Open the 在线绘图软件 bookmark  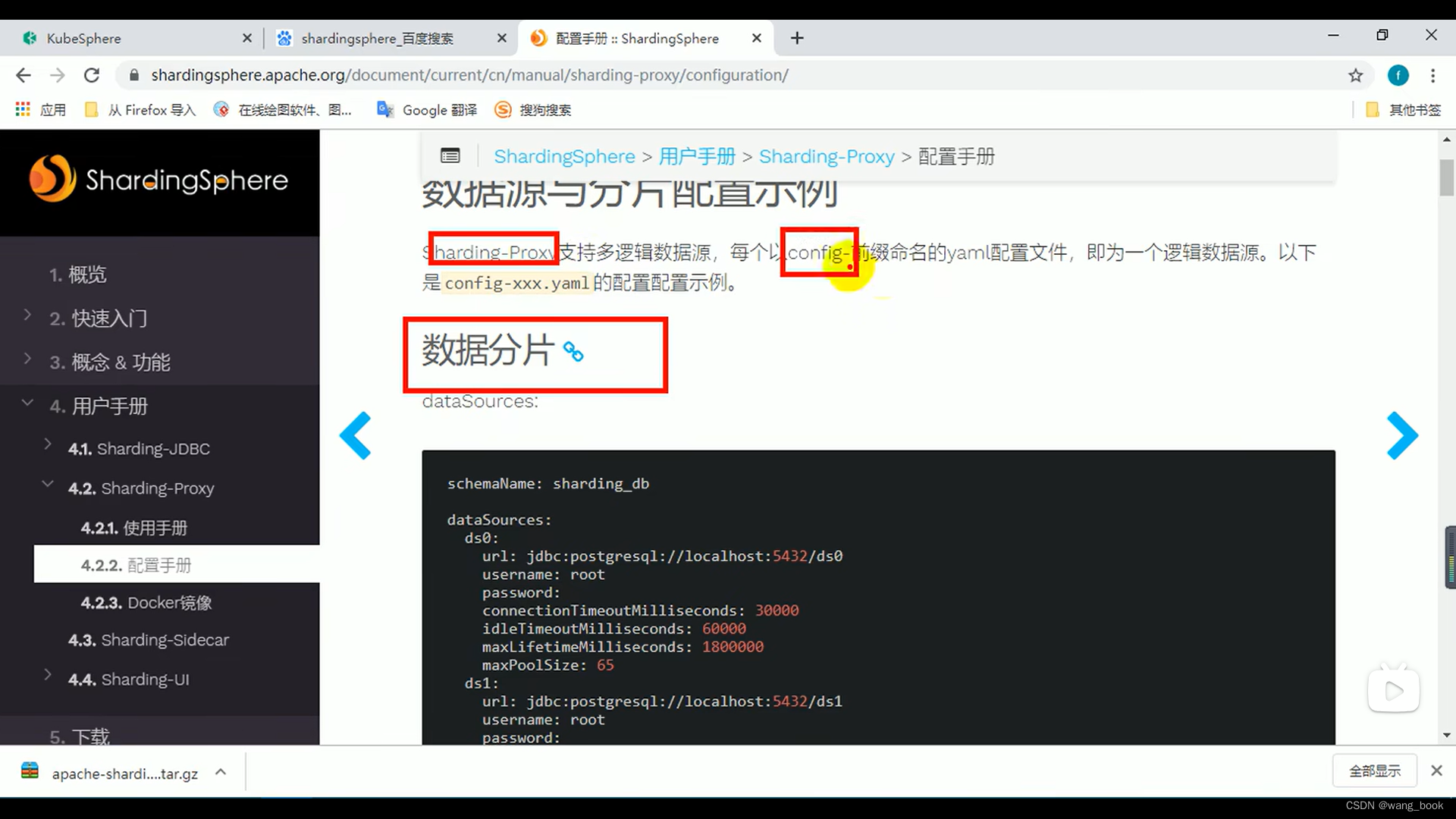283,110
